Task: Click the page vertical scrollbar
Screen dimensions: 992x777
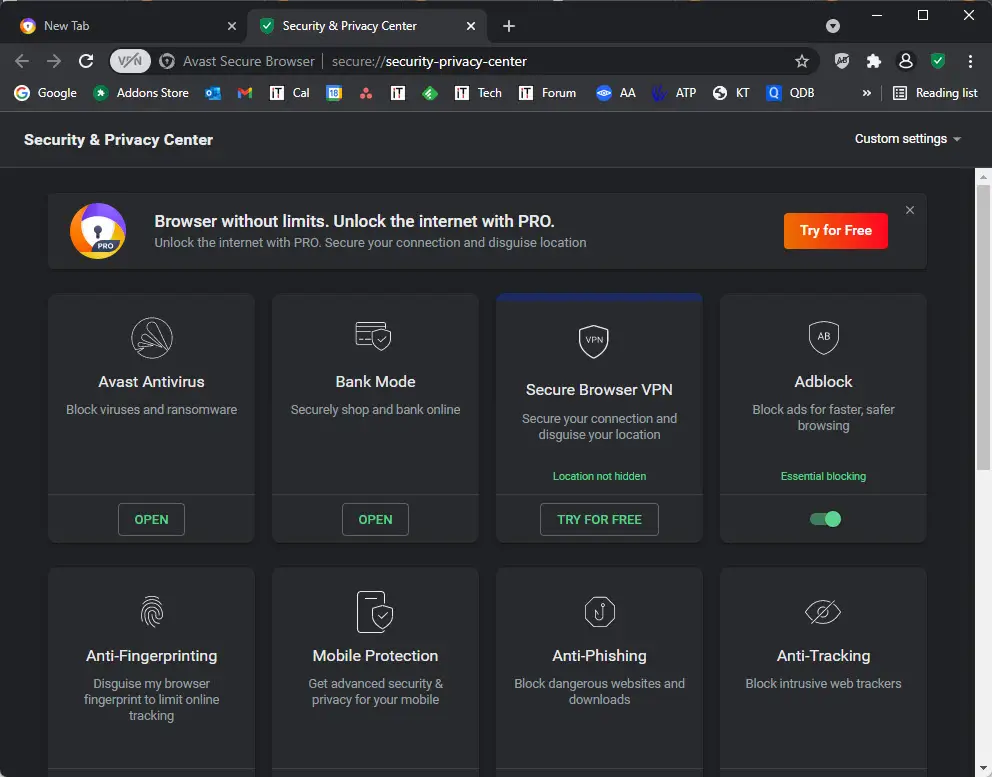Action: point(983,328)
